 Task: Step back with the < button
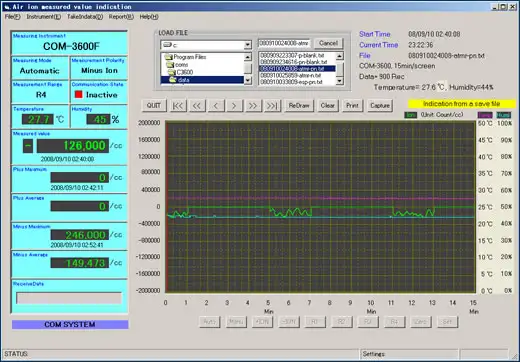click(x=216, y=106)
